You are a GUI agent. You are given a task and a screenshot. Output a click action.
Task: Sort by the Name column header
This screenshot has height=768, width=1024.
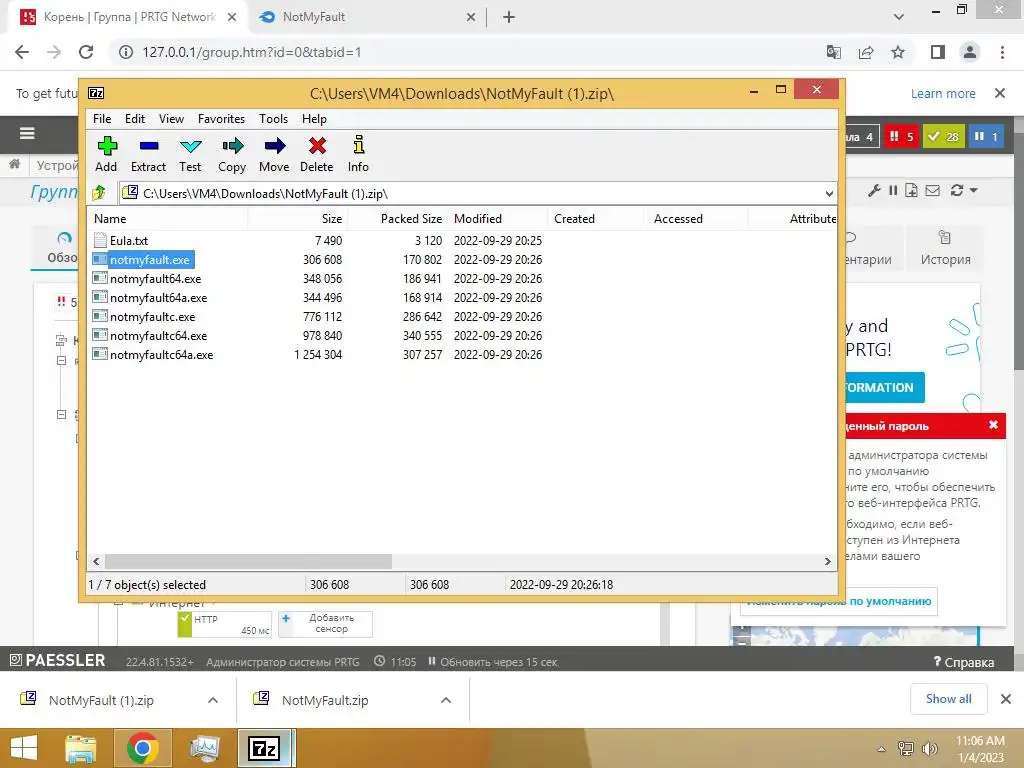click(167, 219)
